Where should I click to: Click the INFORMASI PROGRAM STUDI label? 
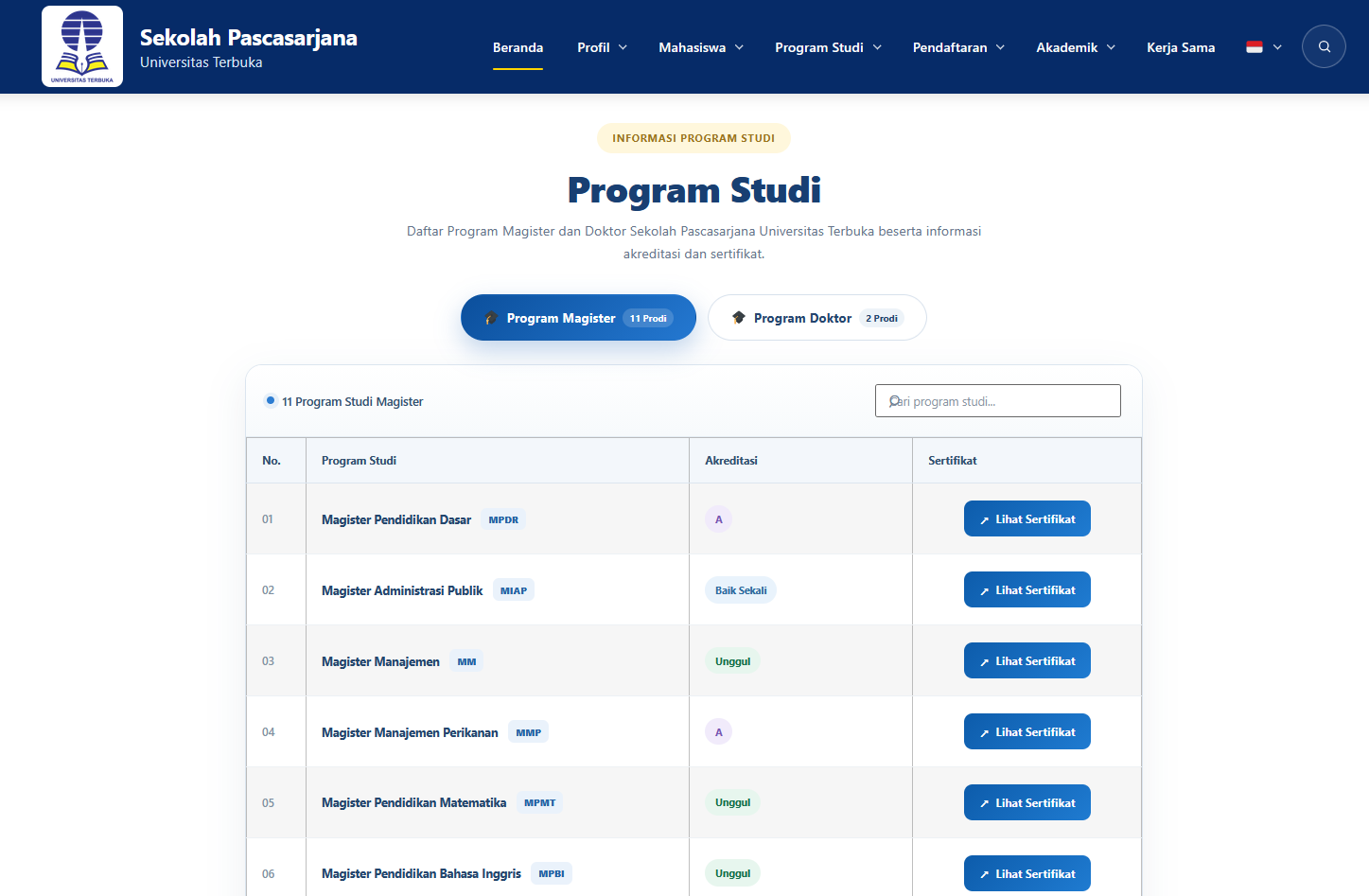(693, 138)
